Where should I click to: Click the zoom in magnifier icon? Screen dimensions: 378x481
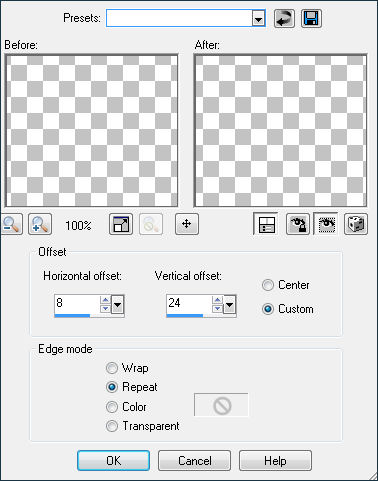click(40, 224)
